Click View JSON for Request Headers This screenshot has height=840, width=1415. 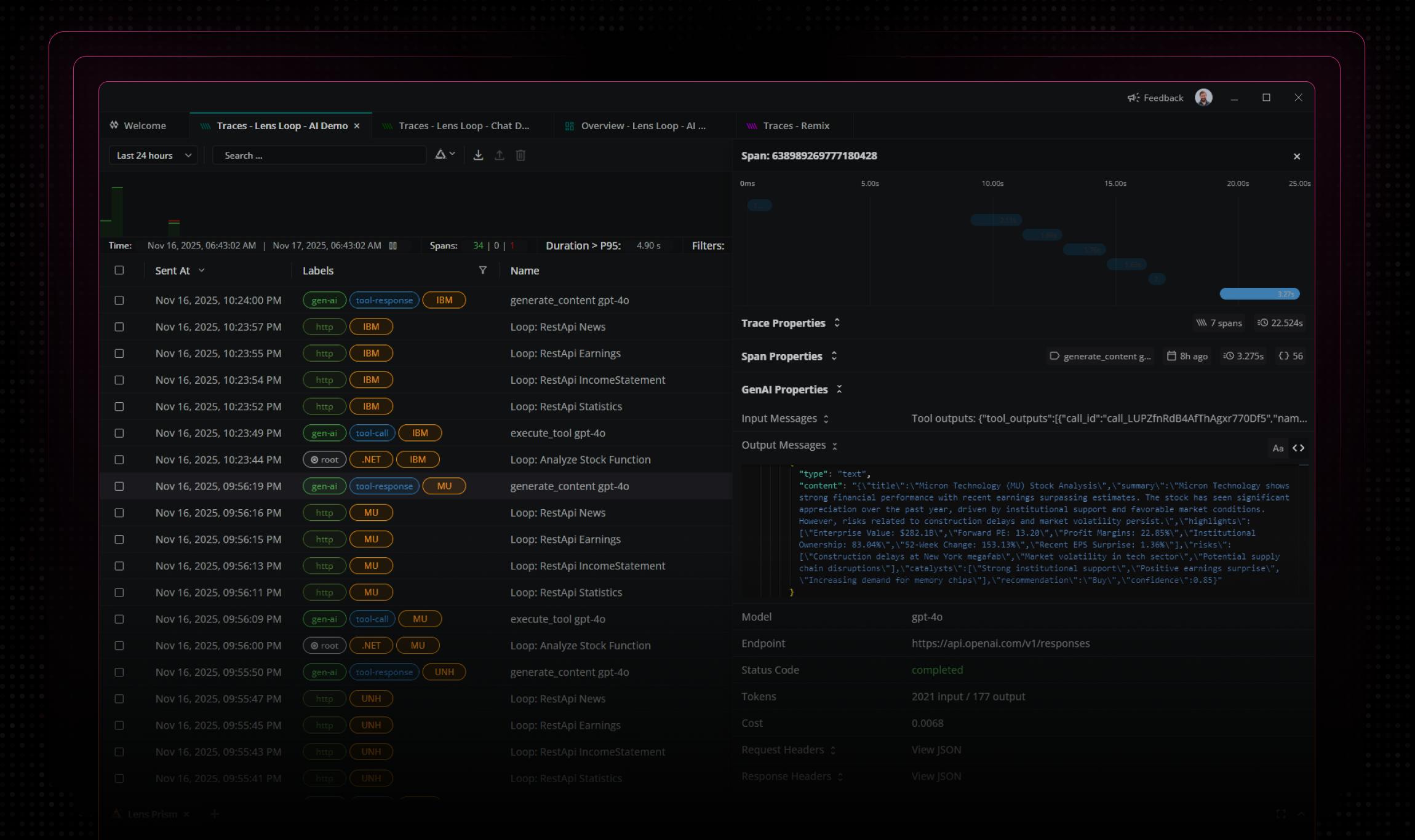(936, 750)
